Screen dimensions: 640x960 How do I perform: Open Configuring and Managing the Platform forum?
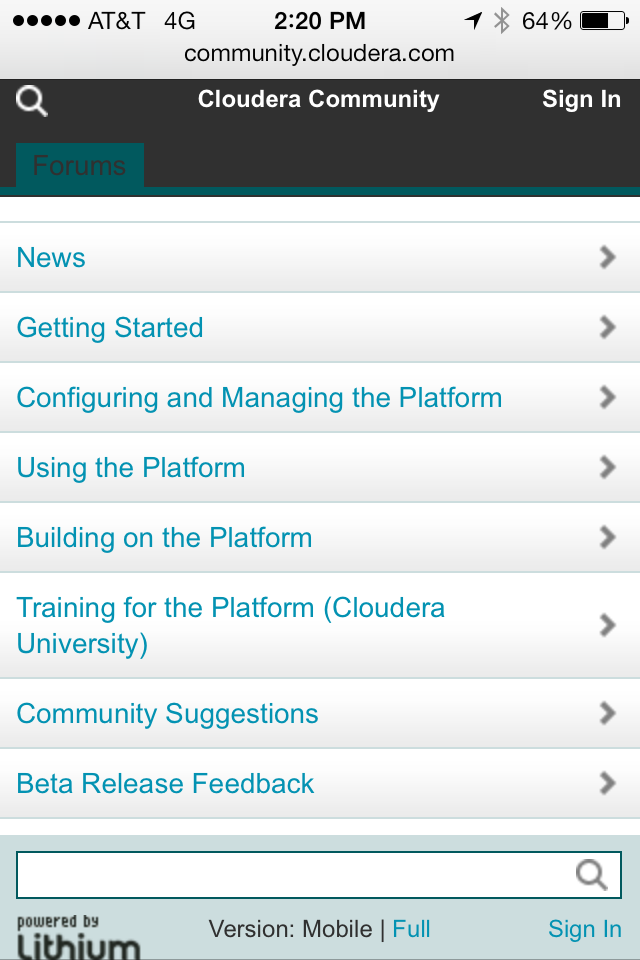click(x=260, y=398)
